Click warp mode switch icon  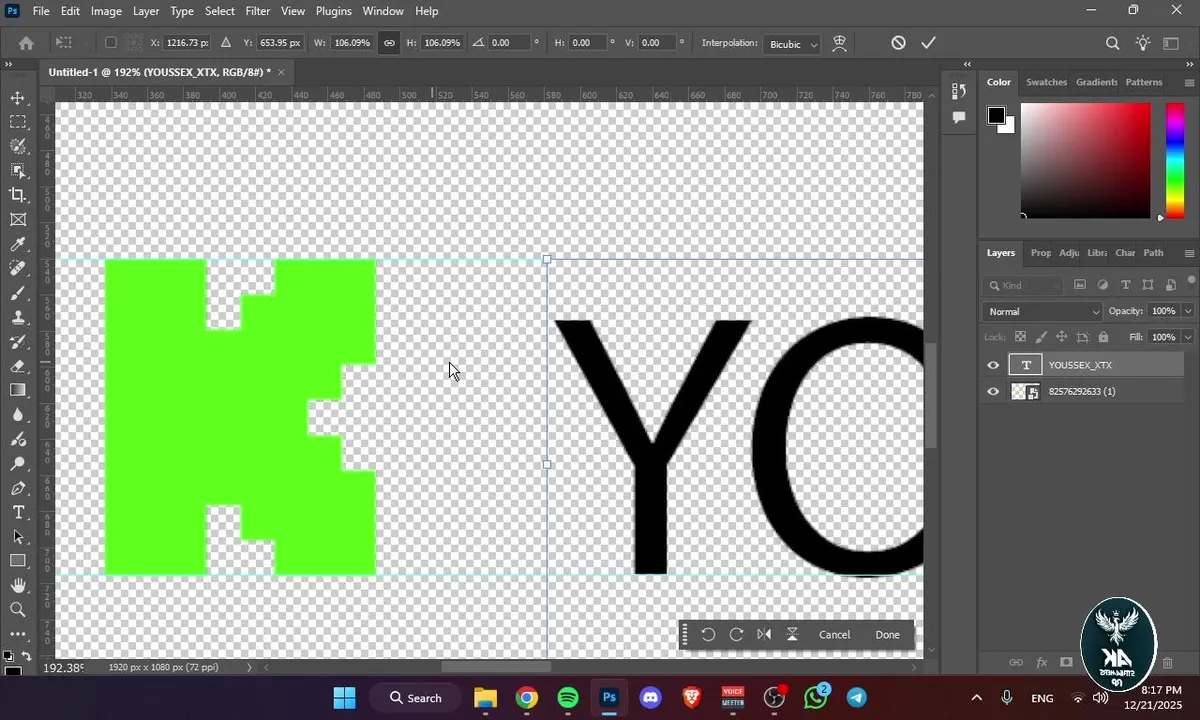pyautogui.click(x=840, y=43)
